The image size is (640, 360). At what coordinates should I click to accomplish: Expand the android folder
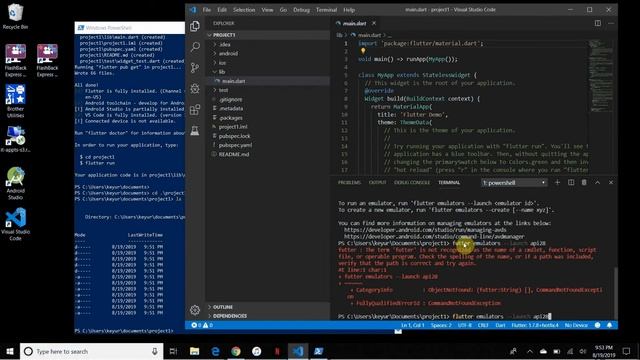[x=268, y=53]
